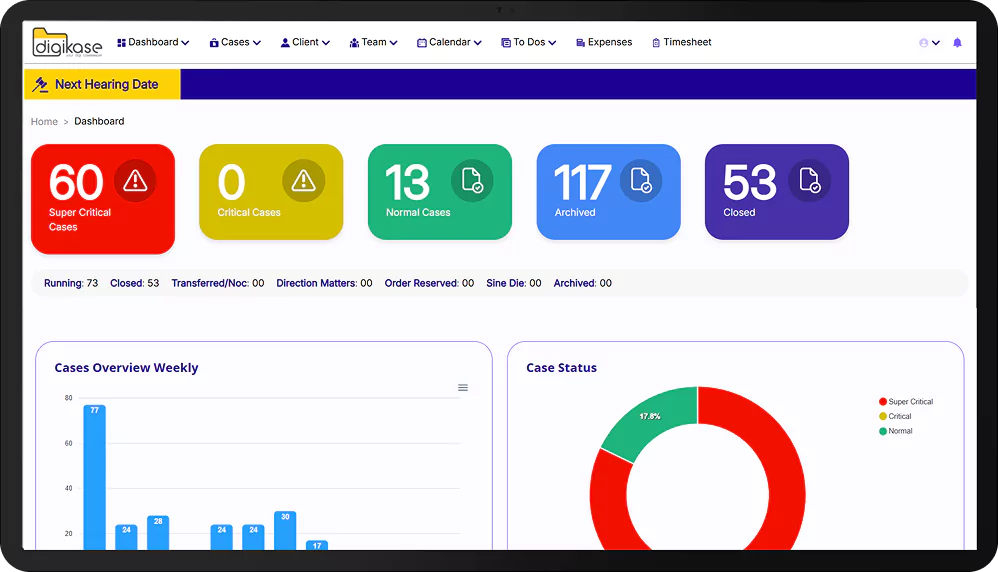Open the Client menu label
998x572 pixels.
coord(306,42)
